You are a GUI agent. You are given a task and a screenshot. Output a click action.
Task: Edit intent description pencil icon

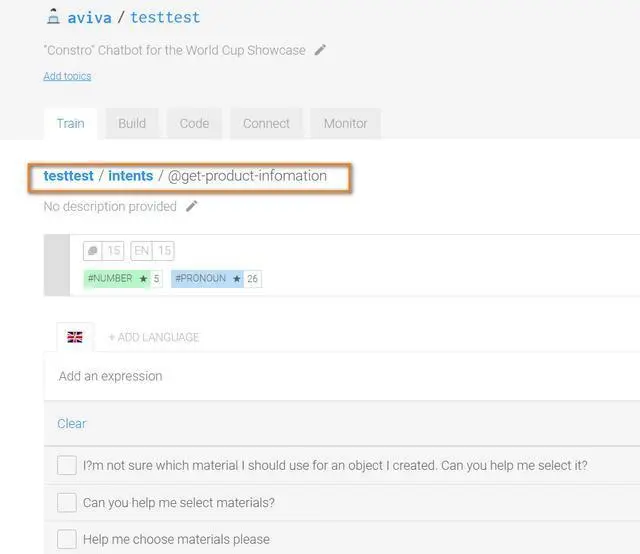pyautogui.click(x=191, y=206)
